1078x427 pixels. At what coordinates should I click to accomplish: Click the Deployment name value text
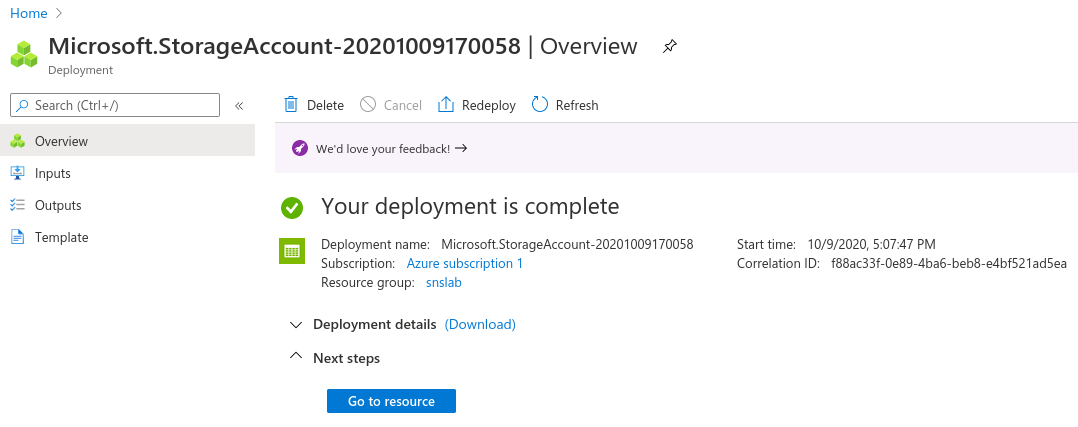(x=567, y=244)
